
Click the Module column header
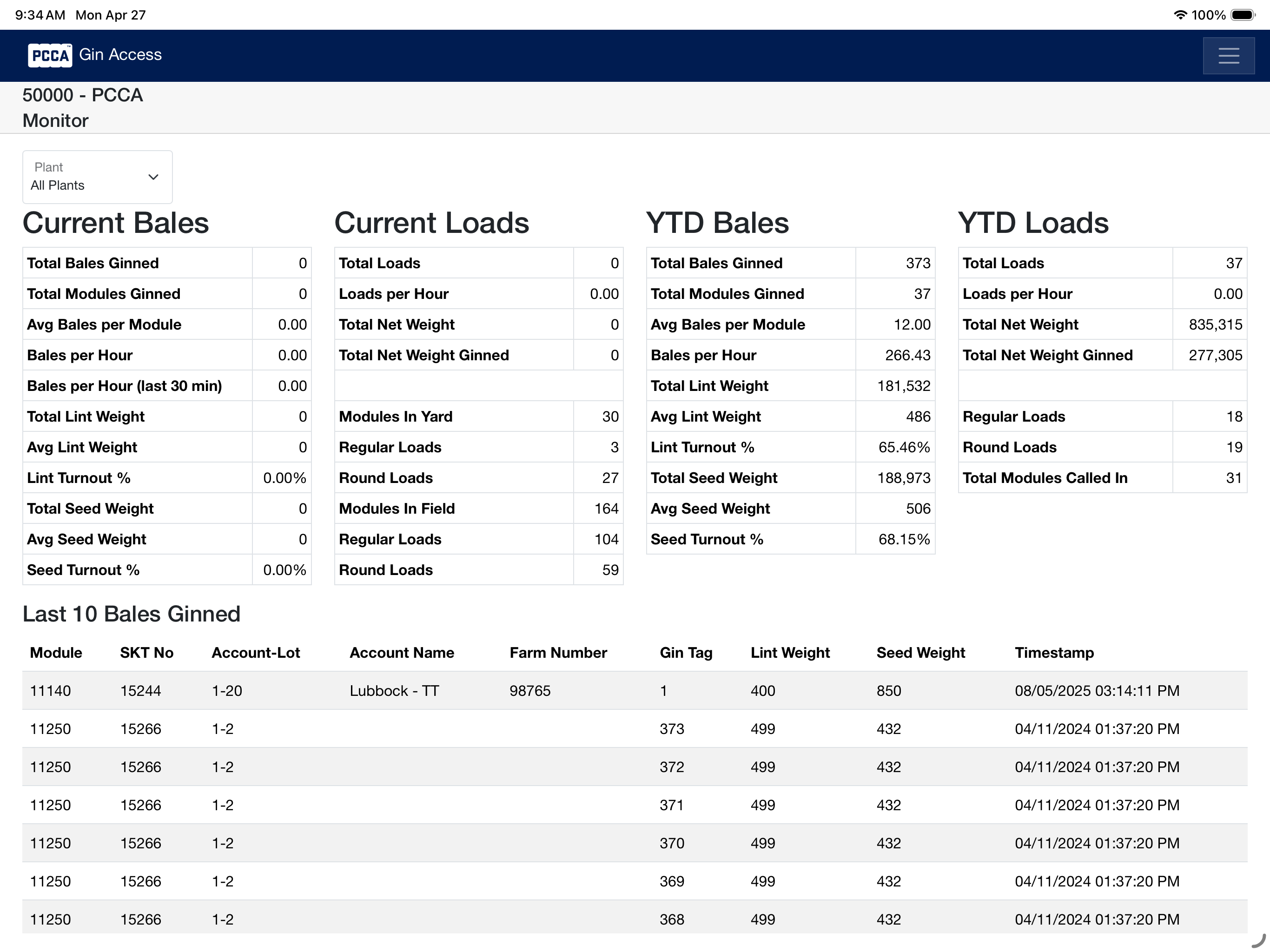56,653
